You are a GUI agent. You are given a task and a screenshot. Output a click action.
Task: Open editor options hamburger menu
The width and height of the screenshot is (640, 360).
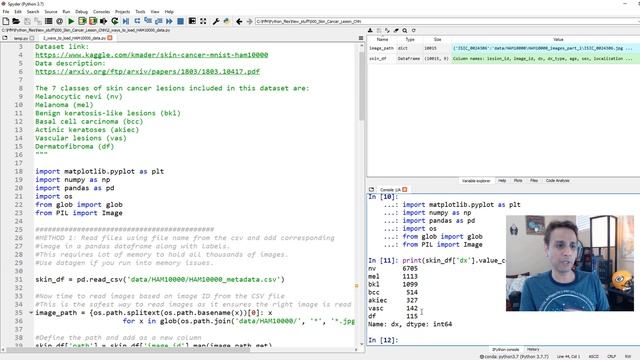[x=361, y=38]
